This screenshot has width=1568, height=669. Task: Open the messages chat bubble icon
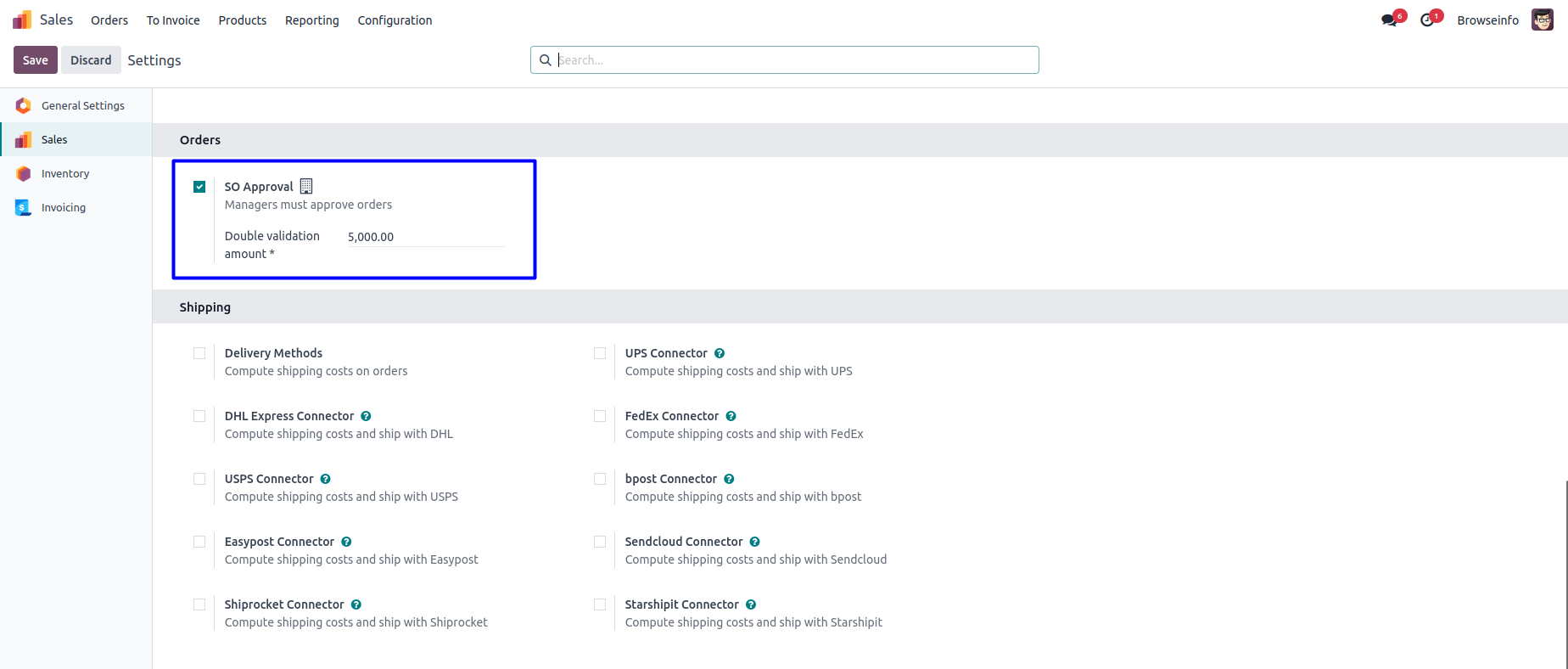pyautogui.click(x=1388, y=20)
